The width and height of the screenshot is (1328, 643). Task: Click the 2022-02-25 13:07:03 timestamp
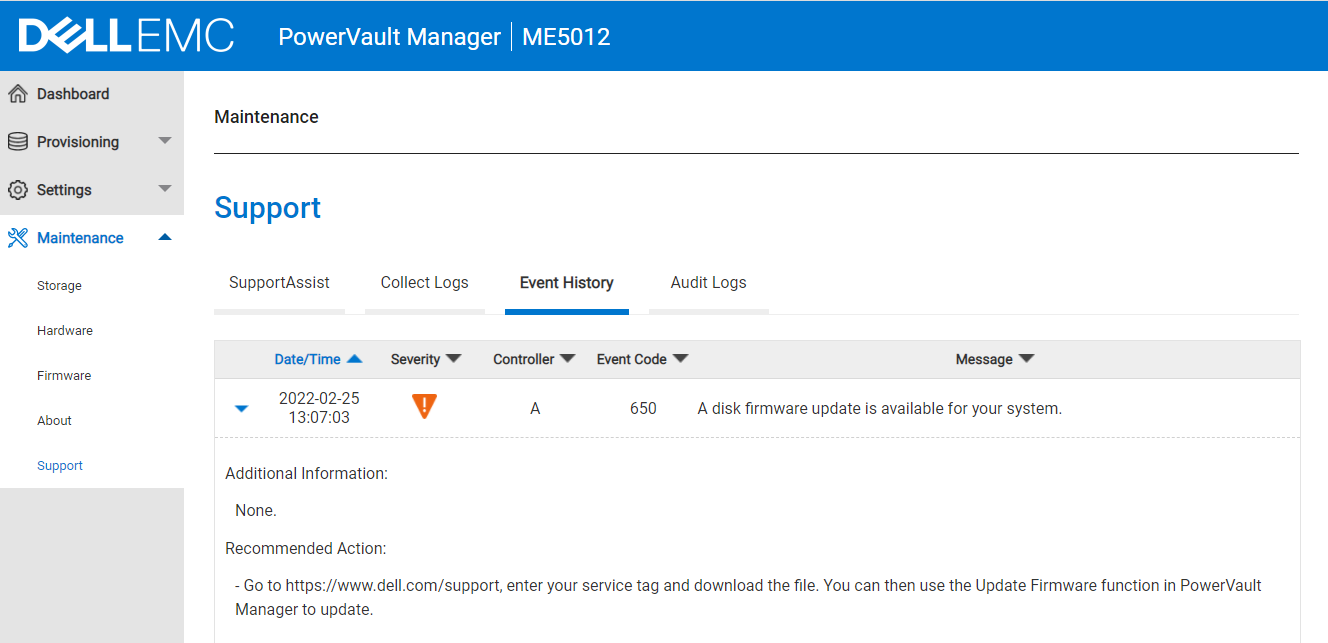point(319,408)
